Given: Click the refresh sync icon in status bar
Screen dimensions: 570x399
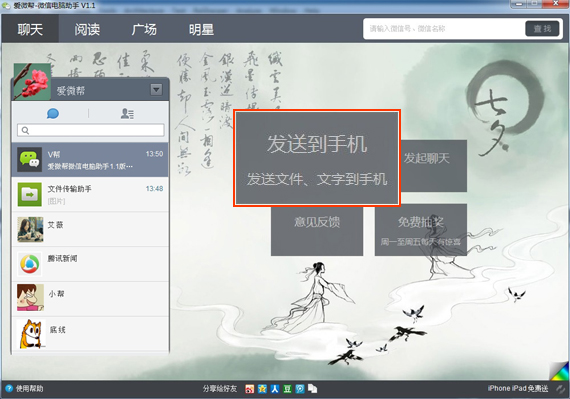Looking at the screenshot, I should pos(560,389).
